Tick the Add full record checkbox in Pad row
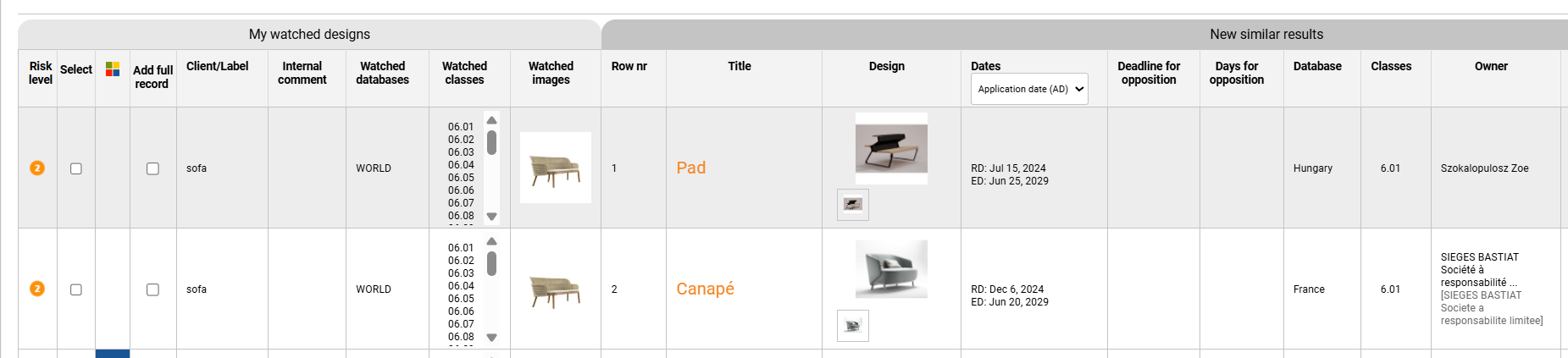The width and height of the screenshot is (1568, 358). pyautogui.click(x=152, y=168)
